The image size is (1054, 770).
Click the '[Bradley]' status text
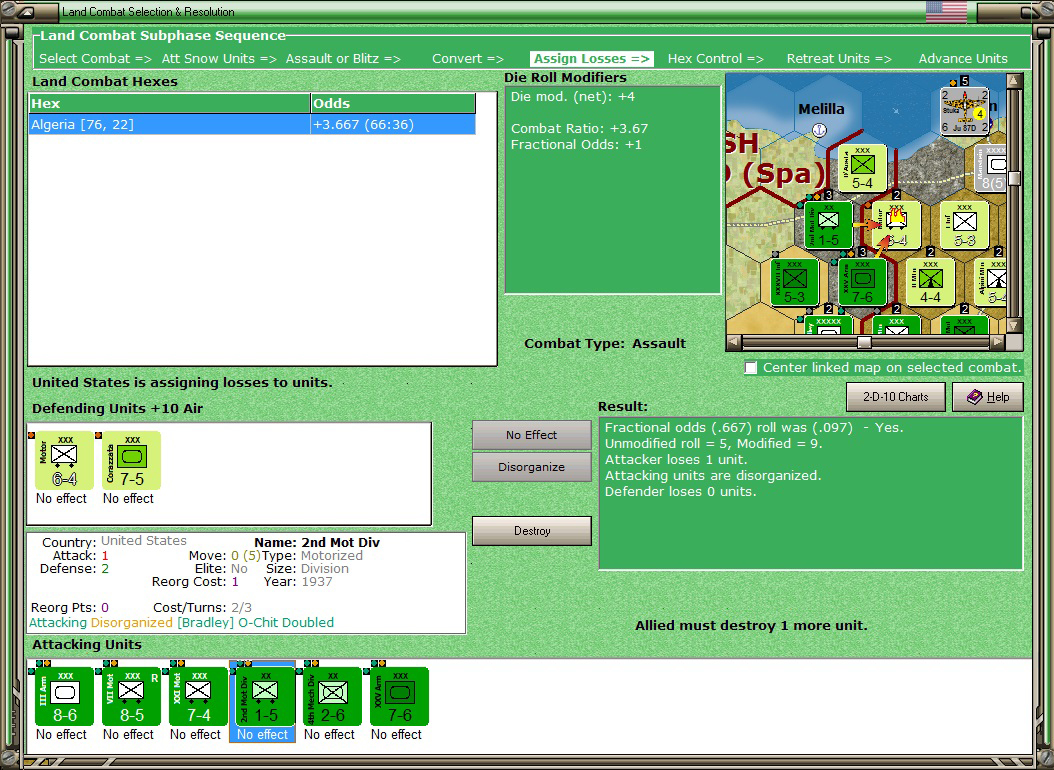(x=205, y=623)
